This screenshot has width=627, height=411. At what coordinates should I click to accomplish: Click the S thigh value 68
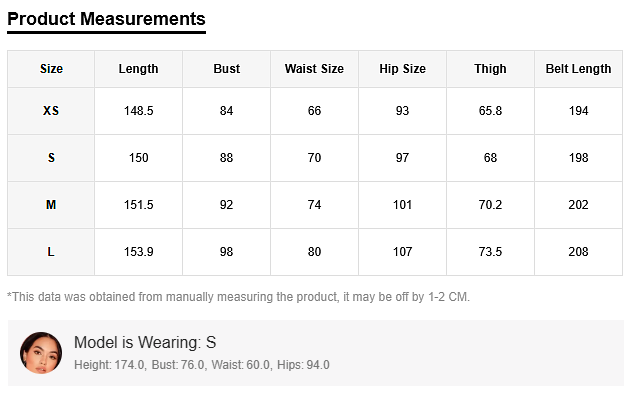point(490,158)
